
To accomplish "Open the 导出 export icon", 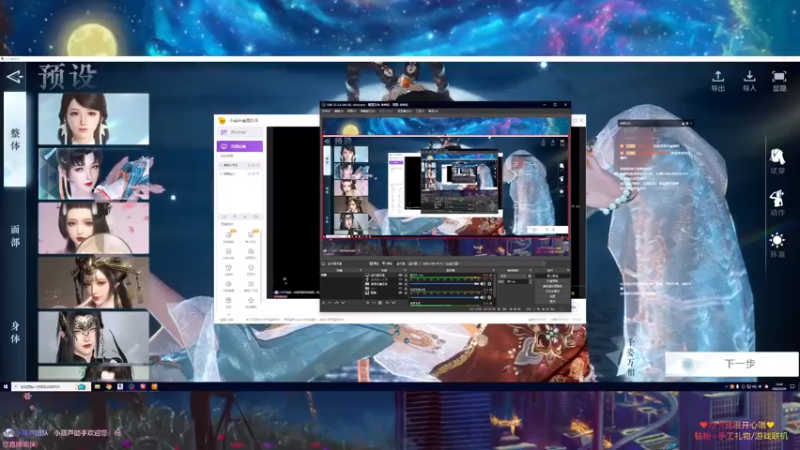I will click(718, 81).
